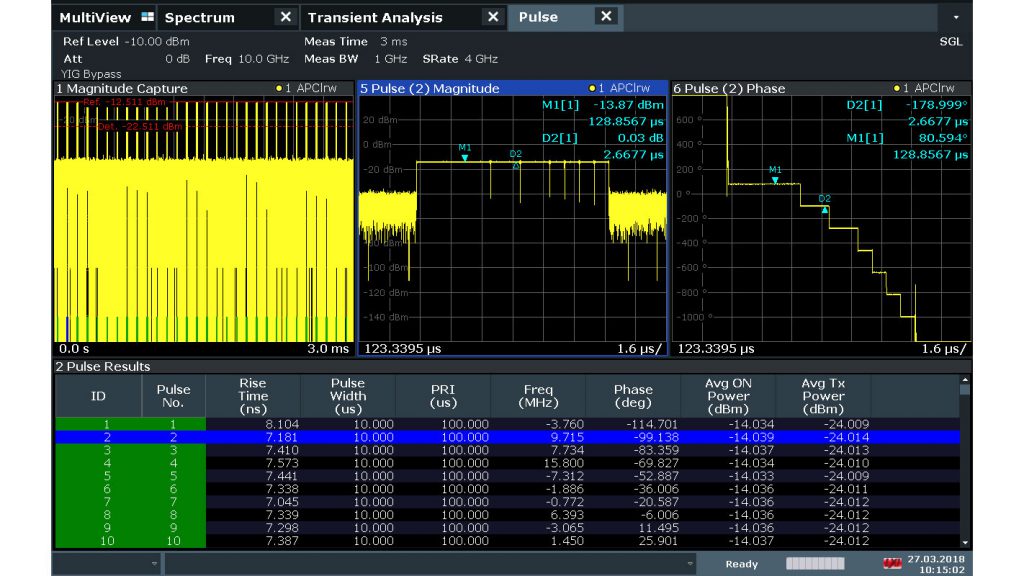Viewport: 1024px width, 576px height.
Task: Switch to the Spectrum tab
Action: pos(200,17)
